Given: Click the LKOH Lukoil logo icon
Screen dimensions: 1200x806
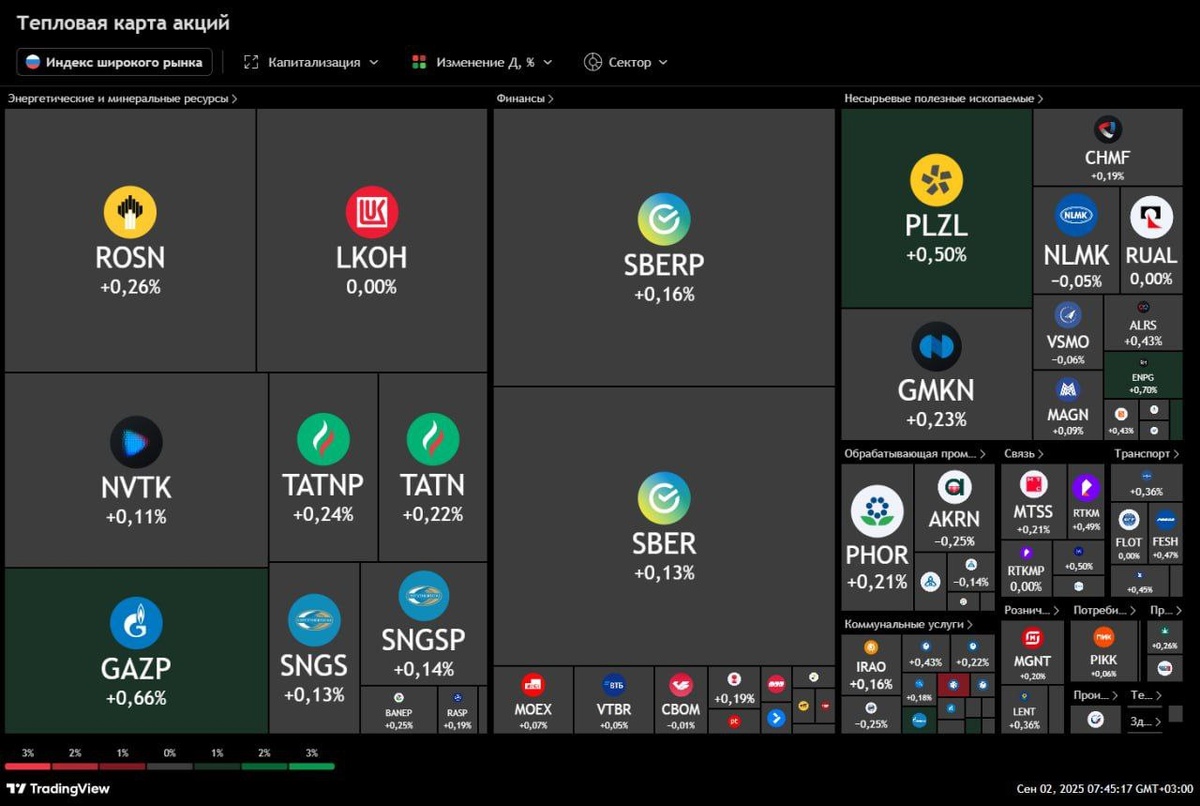Looking at the screenshot, I should coord(372,212).
